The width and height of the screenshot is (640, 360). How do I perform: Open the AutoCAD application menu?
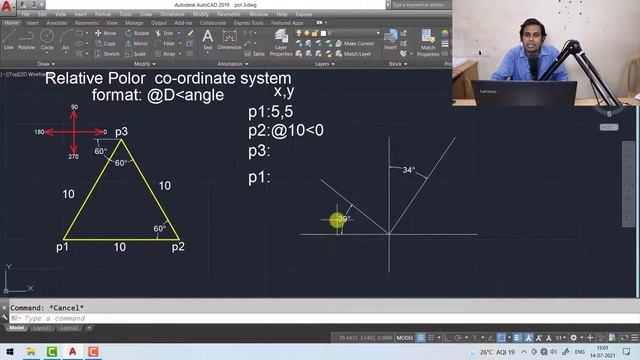(7, 7)
